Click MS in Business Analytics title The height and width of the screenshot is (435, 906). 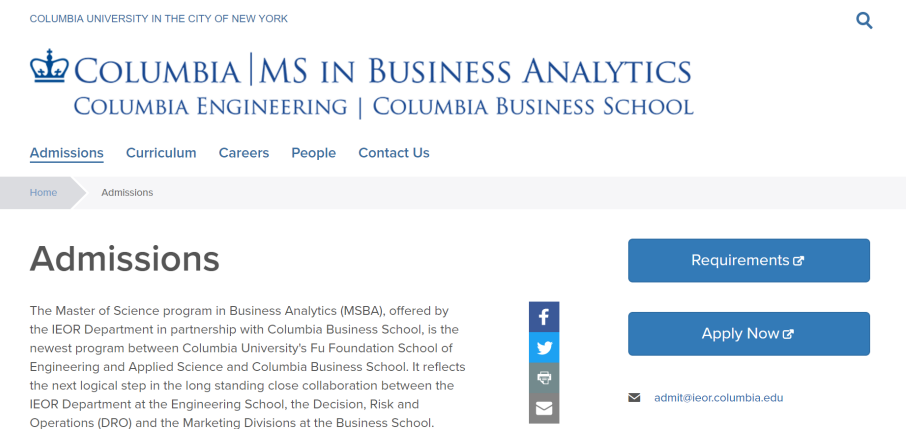point(476,71)
